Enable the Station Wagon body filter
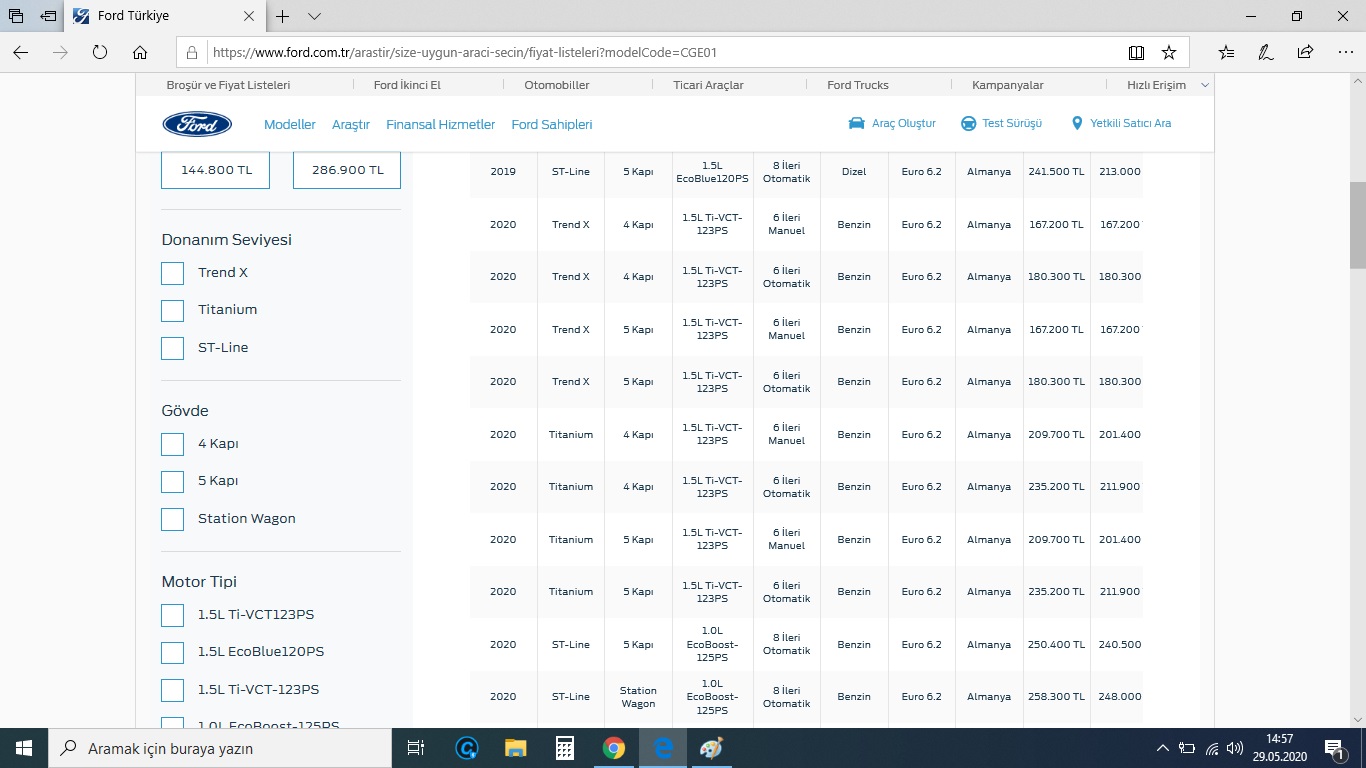 [172, 519]
